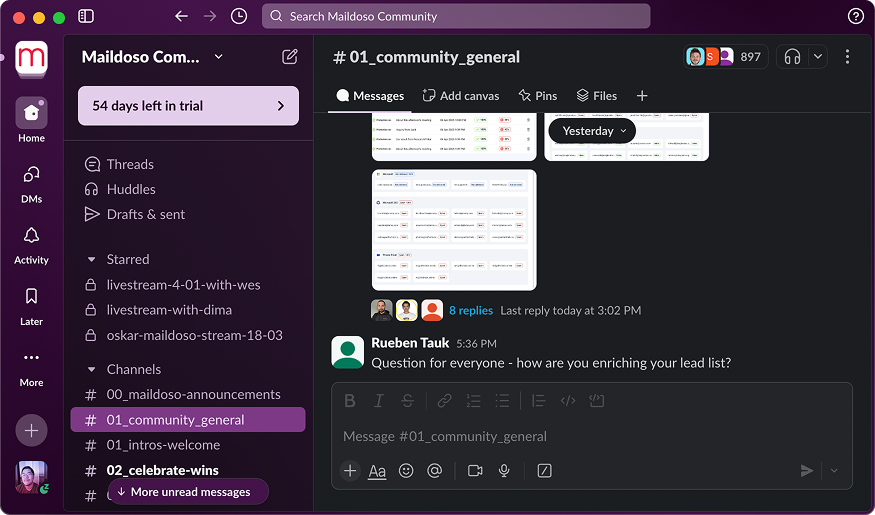
Task: Open the Pins tab
Action: 538,96
